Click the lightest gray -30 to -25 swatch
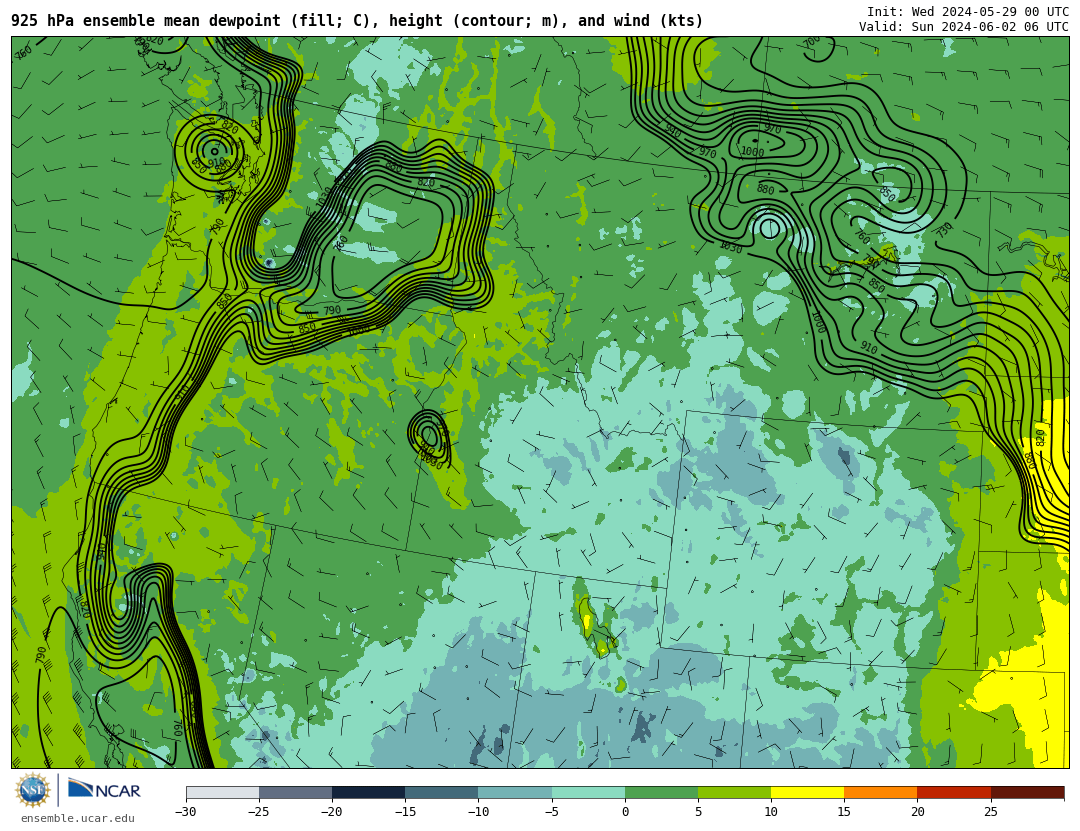1080x831 pixels. click(x=222, y=792)
